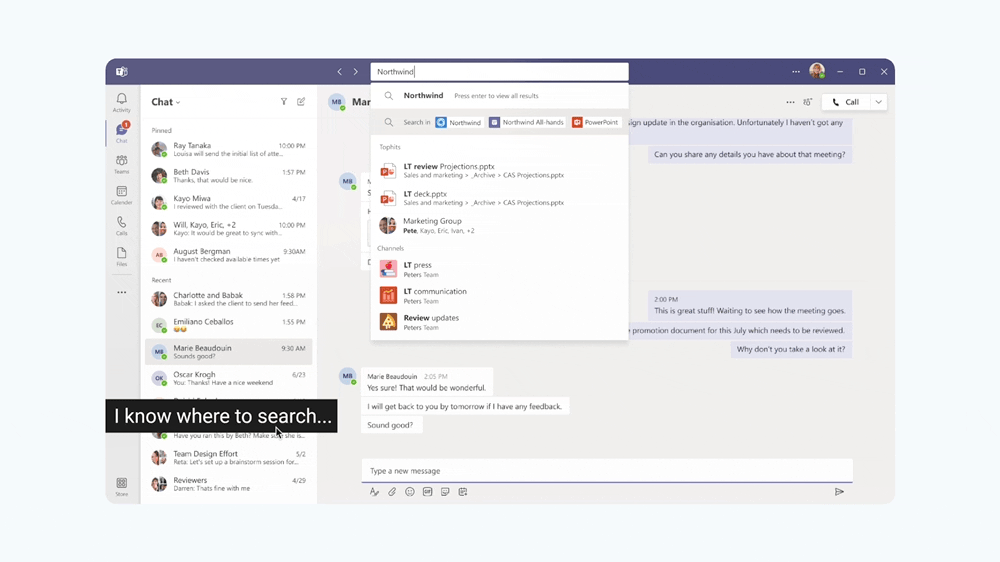The image size is (1000, 562).
Task: Click the schedule meeting icon below the message box
Action: coord(463,492)
